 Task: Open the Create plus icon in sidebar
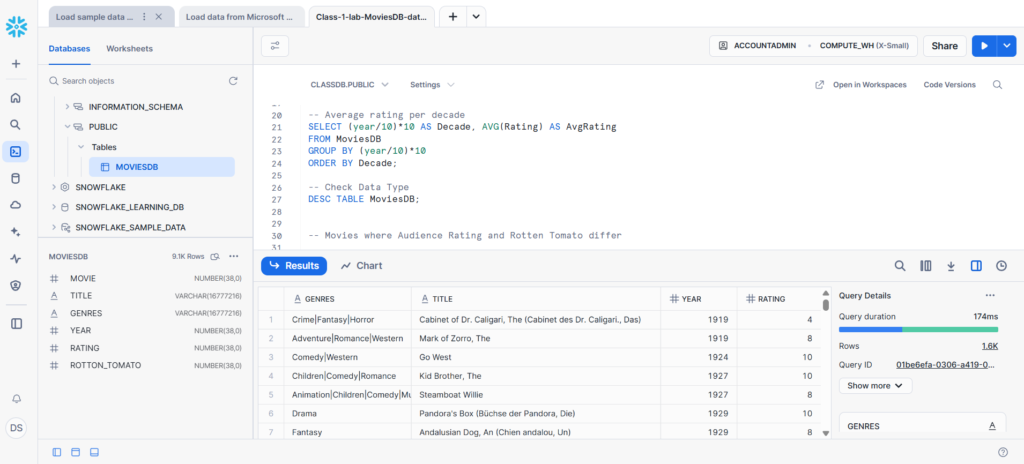[x=16, y=63]
